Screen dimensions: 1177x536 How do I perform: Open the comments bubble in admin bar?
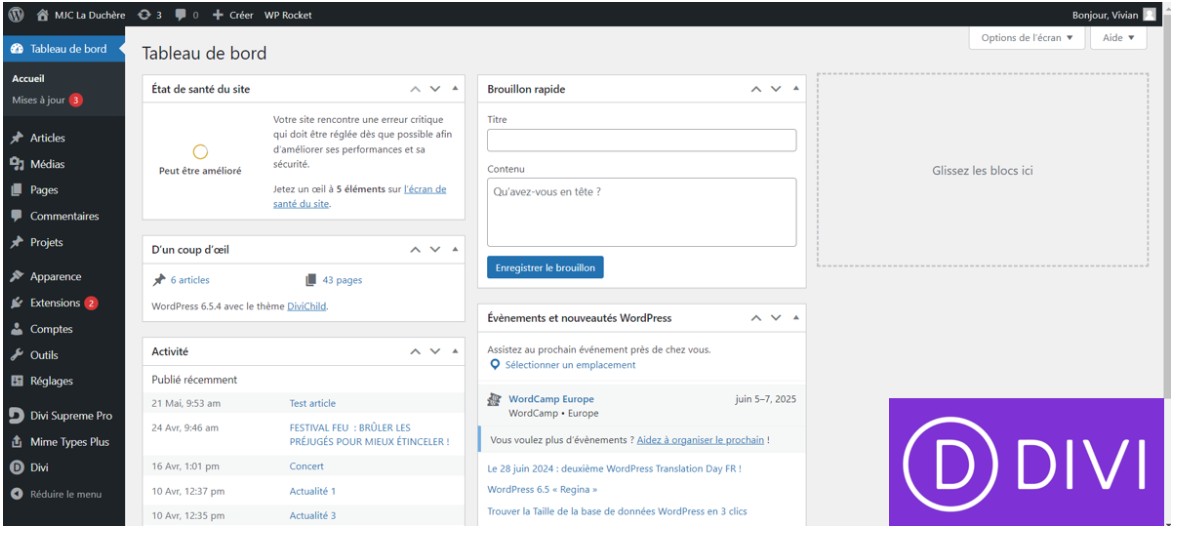click(x=186, y=15)
